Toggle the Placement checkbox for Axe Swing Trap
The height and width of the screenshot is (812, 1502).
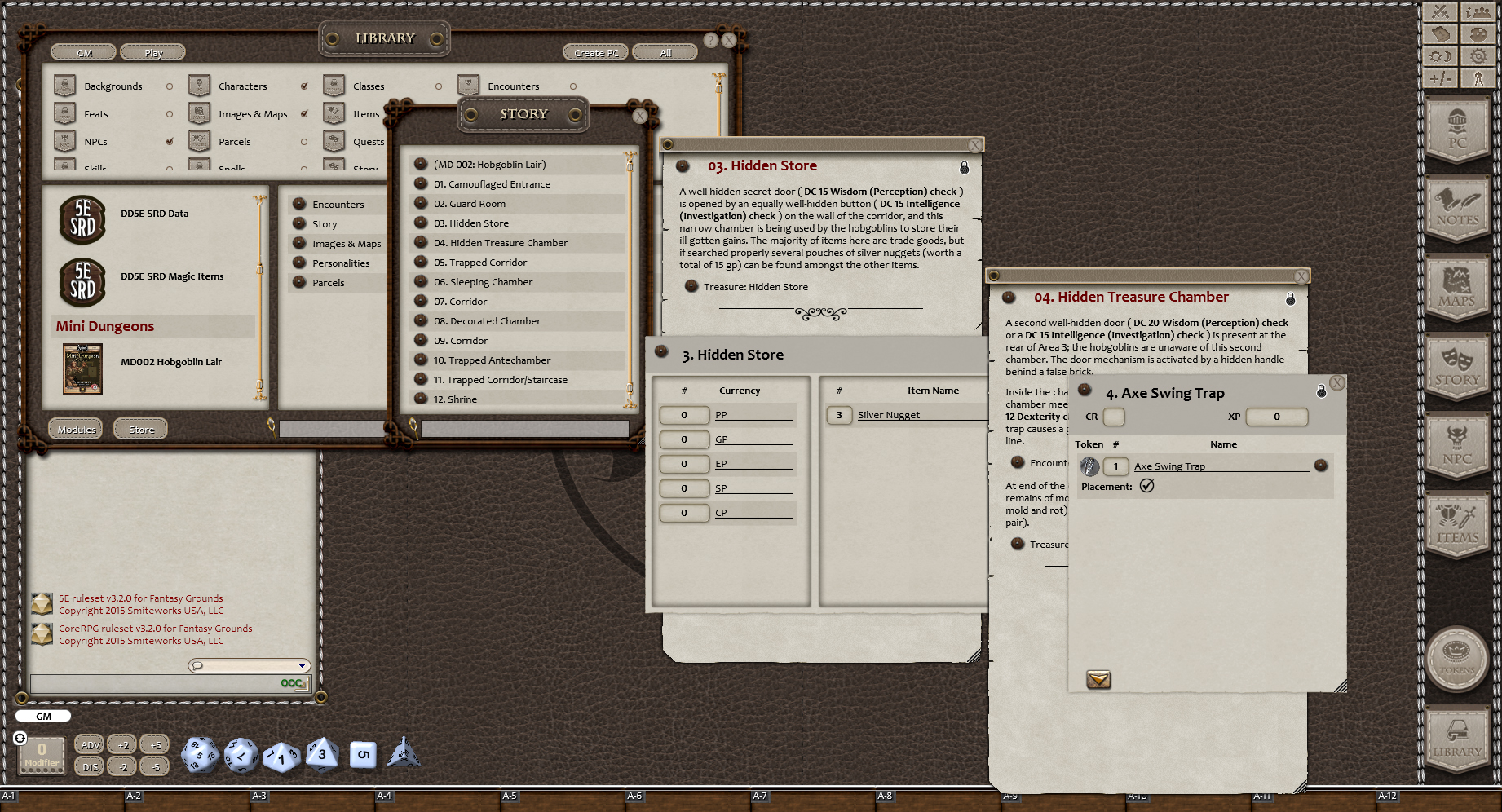[1147, 486]
